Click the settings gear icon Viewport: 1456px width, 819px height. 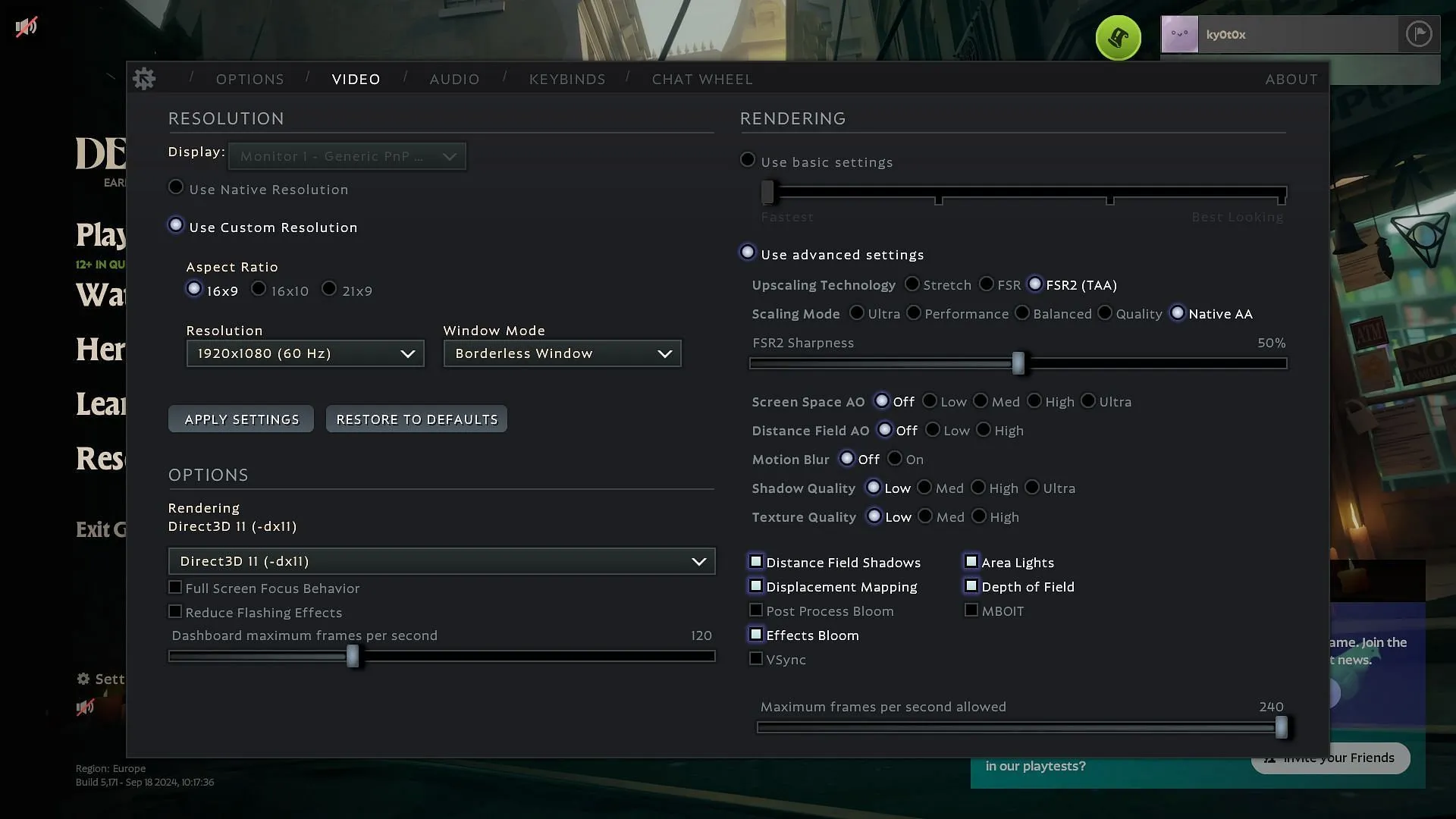click(x=145, y=78)
